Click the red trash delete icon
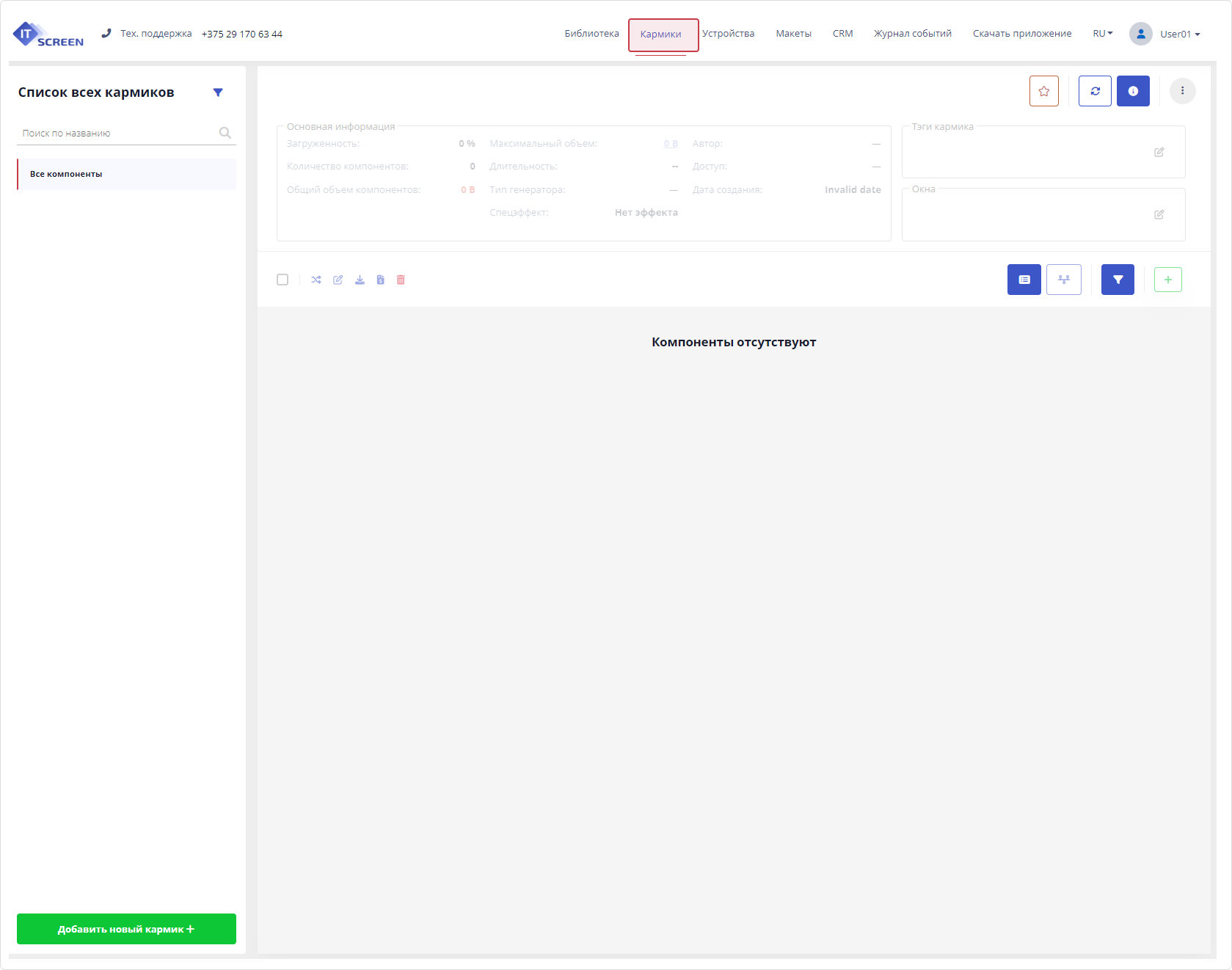This screenshot has height=970, width=1232. click(401, 280)
